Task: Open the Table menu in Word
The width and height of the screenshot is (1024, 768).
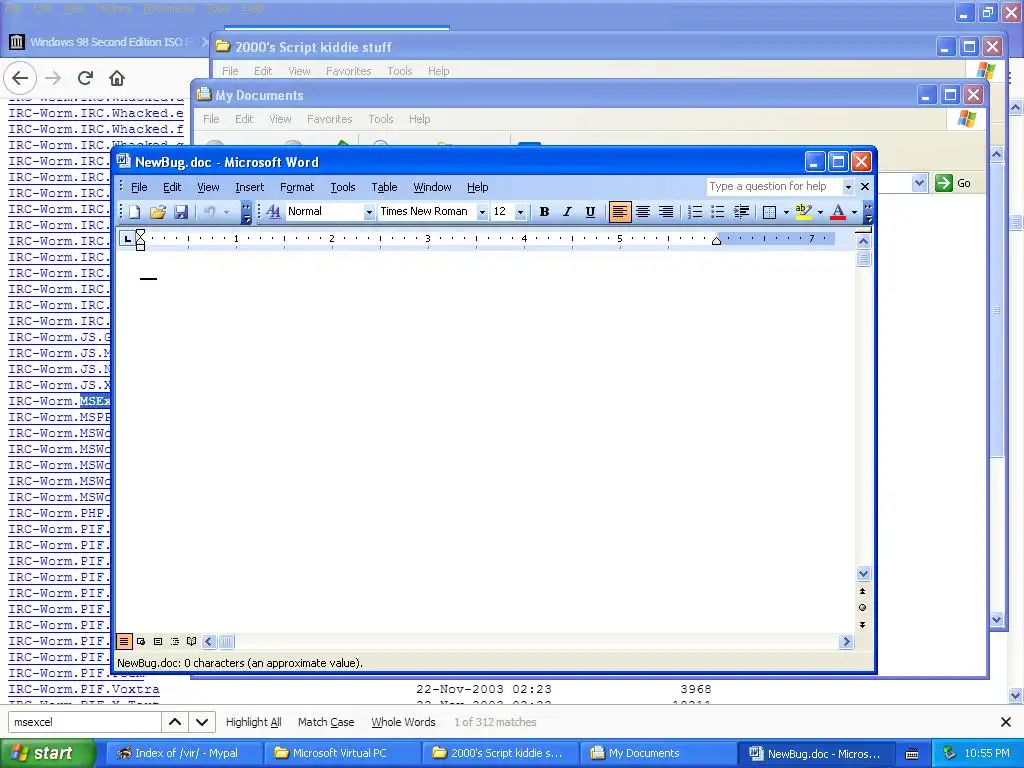Action: pyautogui.click(x=384, y=187)
